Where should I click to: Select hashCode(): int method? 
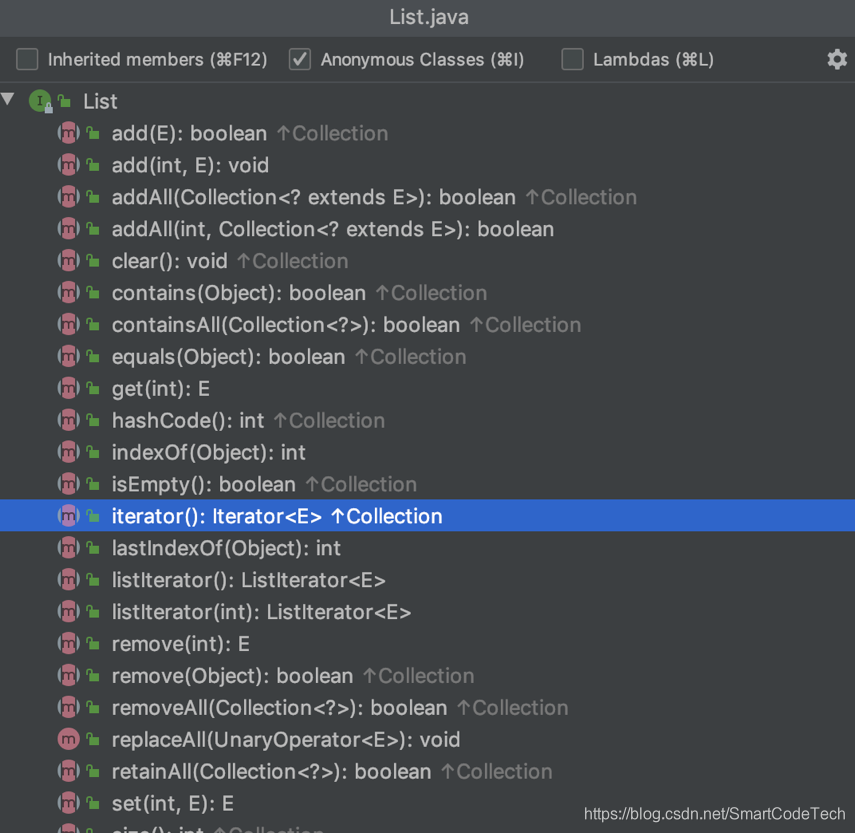[188, 420]
